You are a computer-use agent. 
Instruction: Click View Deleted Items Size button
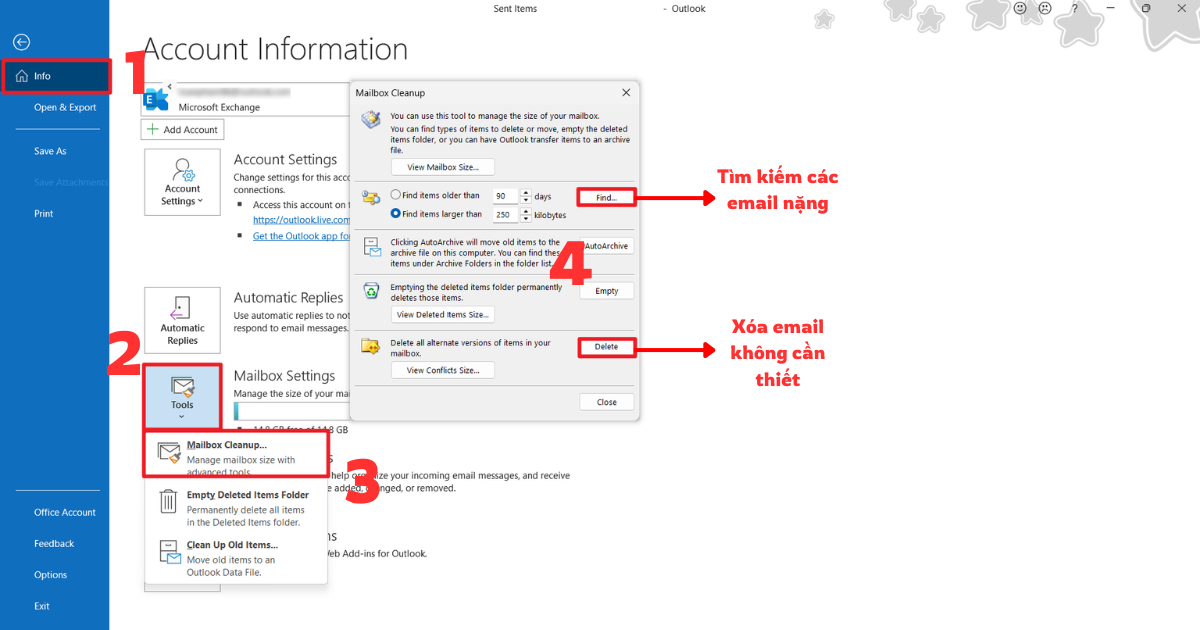[x=443, y=314]
